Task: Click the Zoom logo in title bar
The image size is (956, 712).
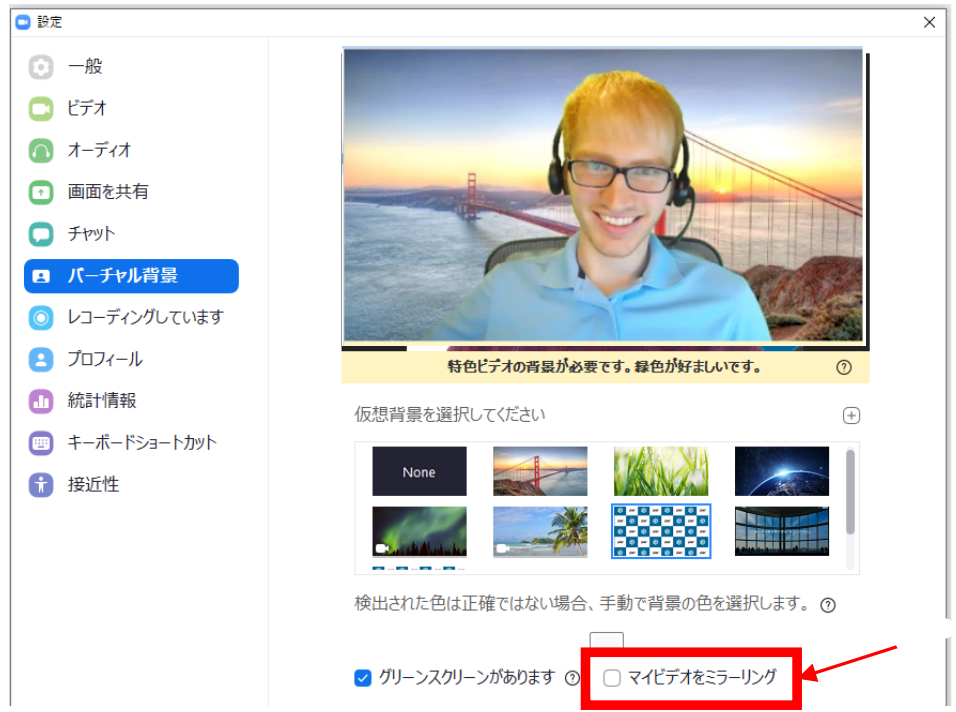Action: pyautogui.click(x=23, y=23)
